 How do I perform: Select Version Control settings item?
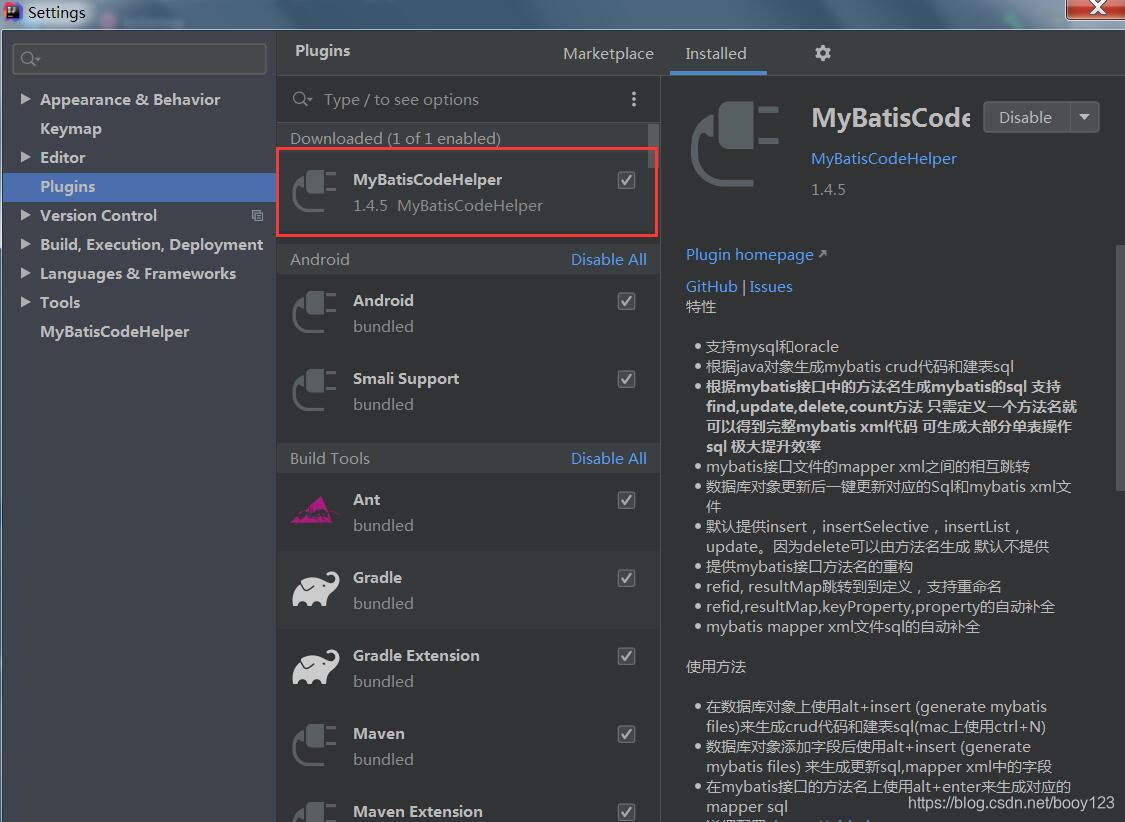click(x=98, y=215)
